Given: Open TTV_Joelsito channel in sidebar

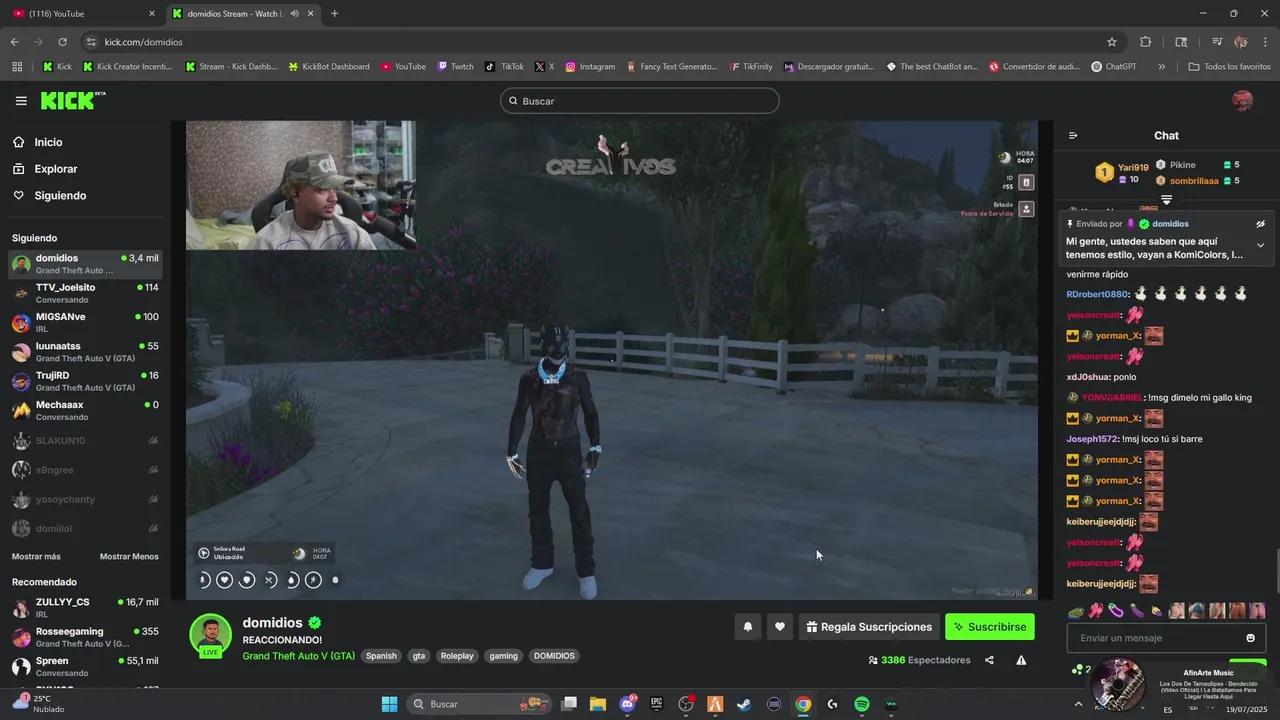Looking at the screenshot, I should point(84,293).
